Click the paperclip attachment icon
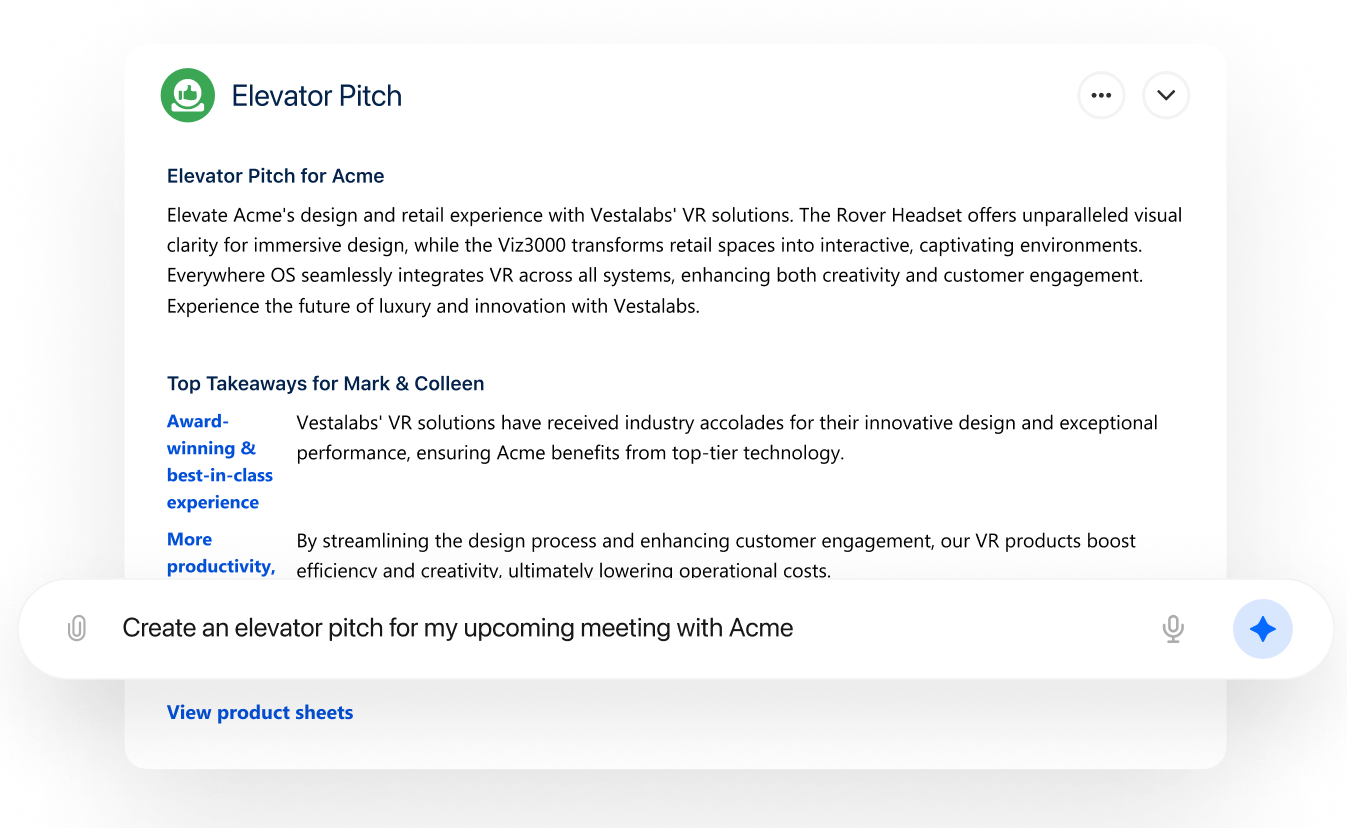The image size is (1347, 828). 77,628
